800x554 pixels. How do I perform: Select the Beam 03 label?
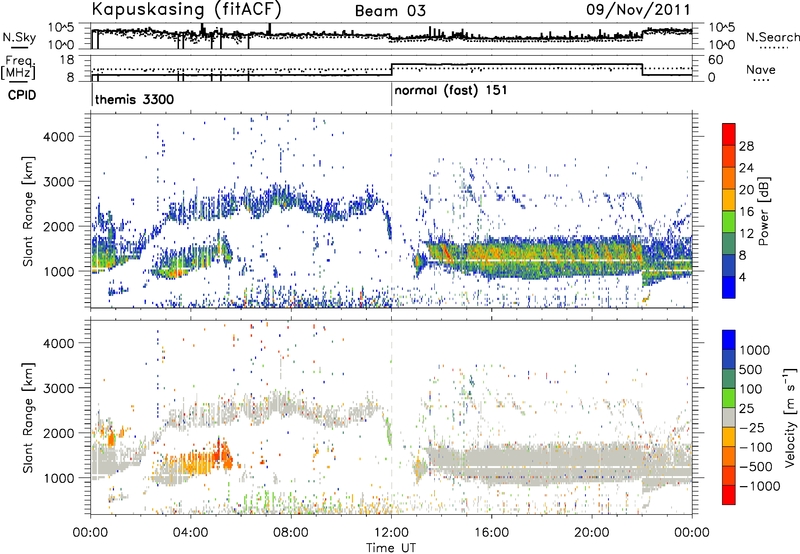pyautogui.click(x=390, y=11)
